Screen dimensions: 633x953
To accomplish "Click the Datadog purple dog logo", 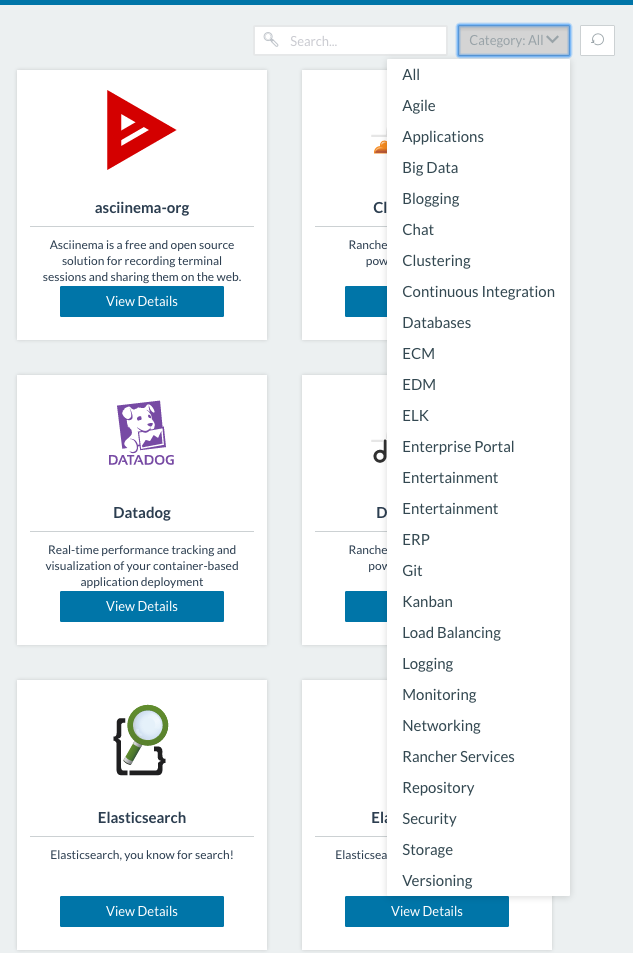I will (x=141, y=434).
